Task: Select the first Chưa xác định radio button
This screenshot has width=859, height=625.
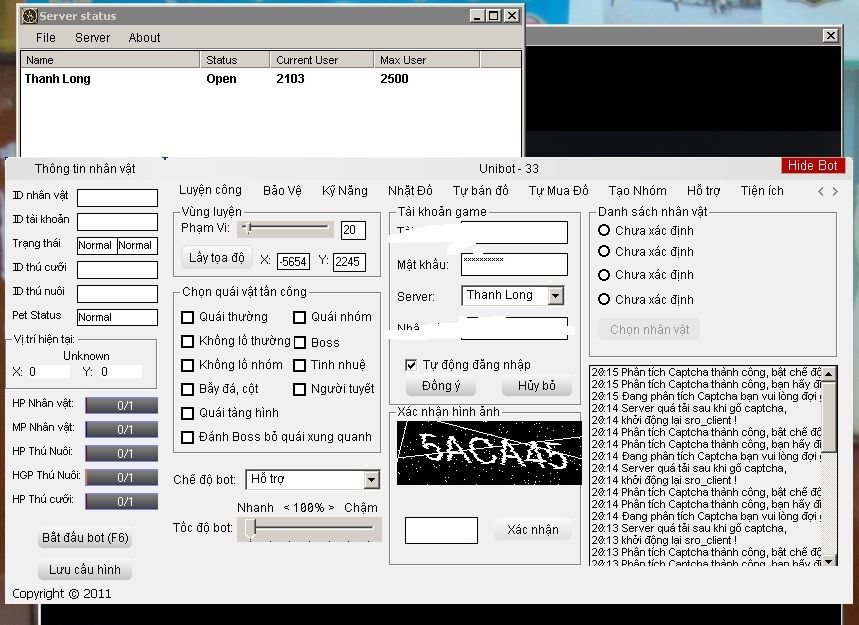Action: point(604,230)
